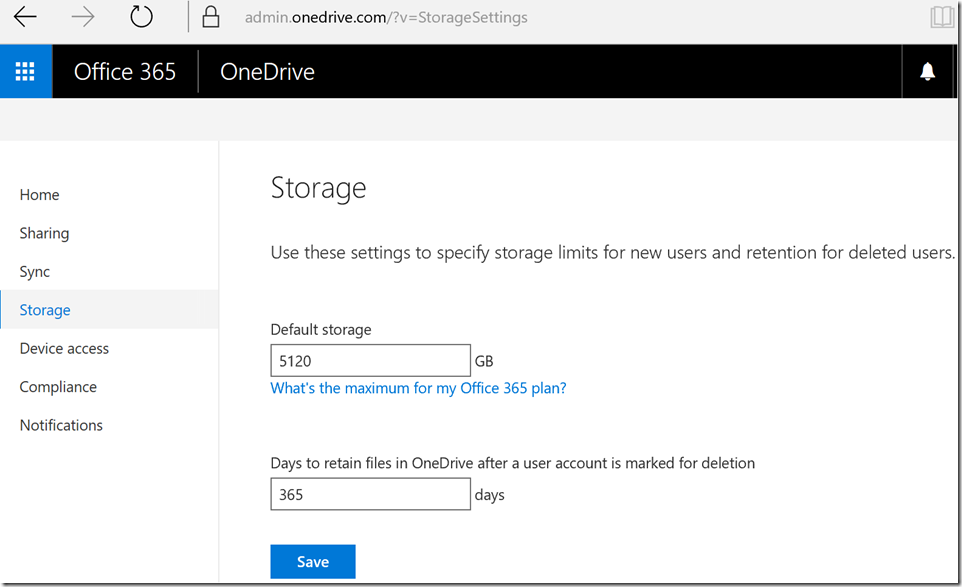Click the "days" unit text
The image size is (962, 587).
[490, 495]
